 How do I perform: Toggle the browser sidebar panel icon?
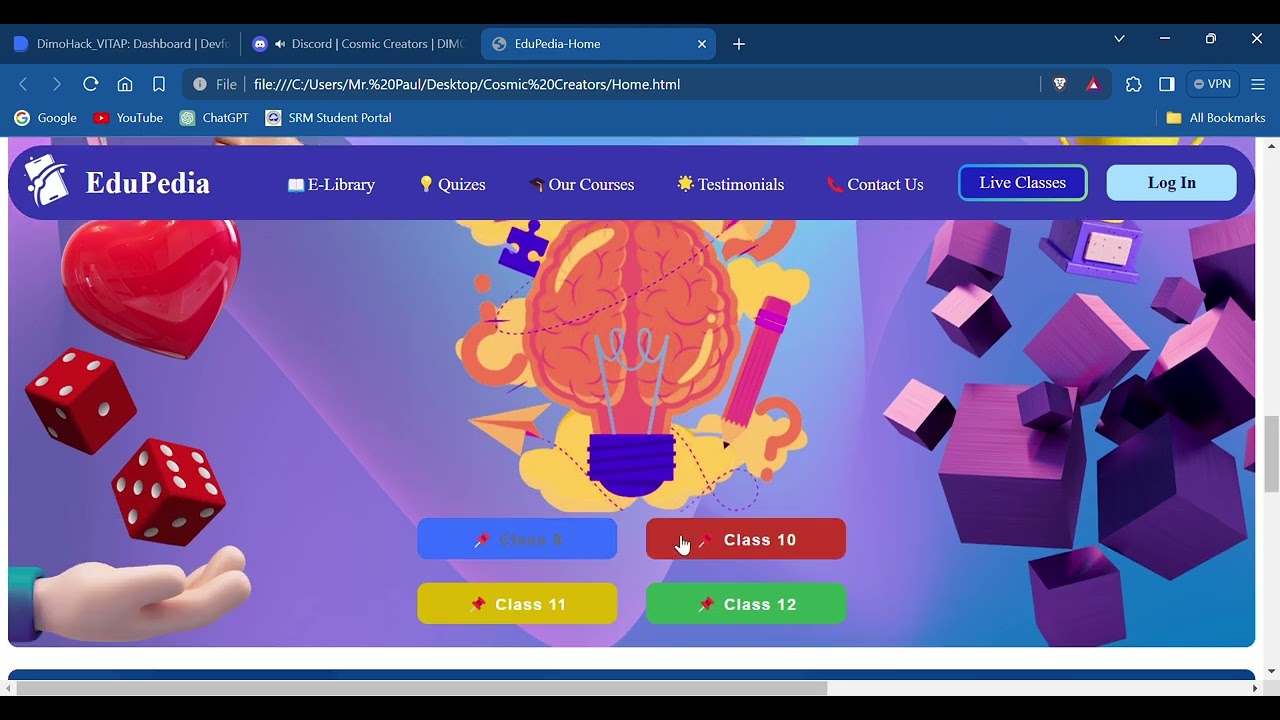tap(1167, 84)
